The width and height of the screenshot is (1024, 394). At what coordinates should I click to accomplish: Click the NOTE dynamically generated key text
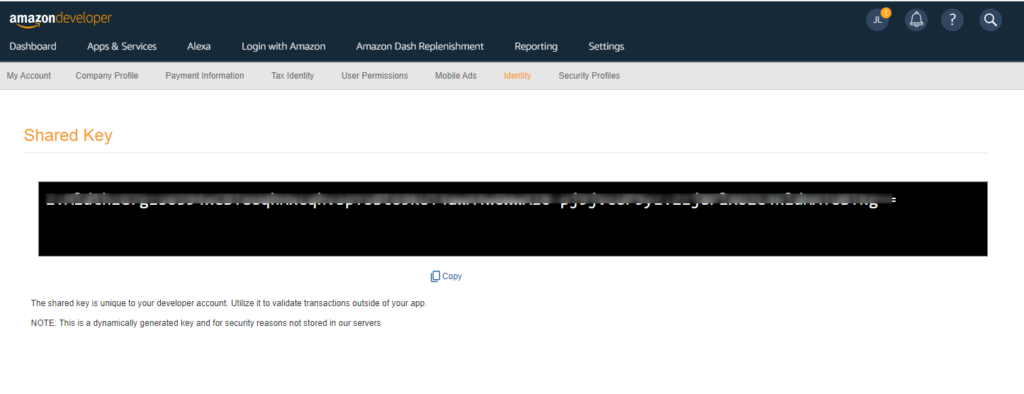206,323
